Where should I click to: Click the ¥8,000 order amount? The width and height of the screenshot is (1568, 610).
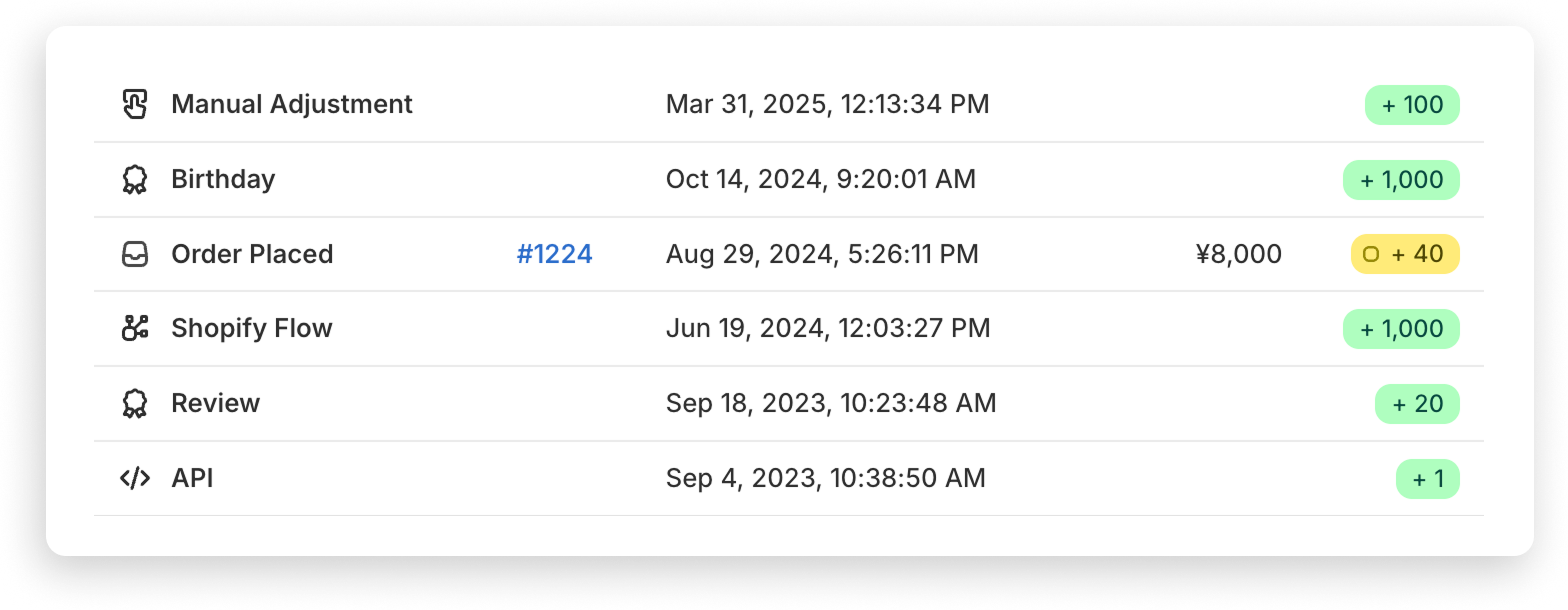(x=1238, y=254)
